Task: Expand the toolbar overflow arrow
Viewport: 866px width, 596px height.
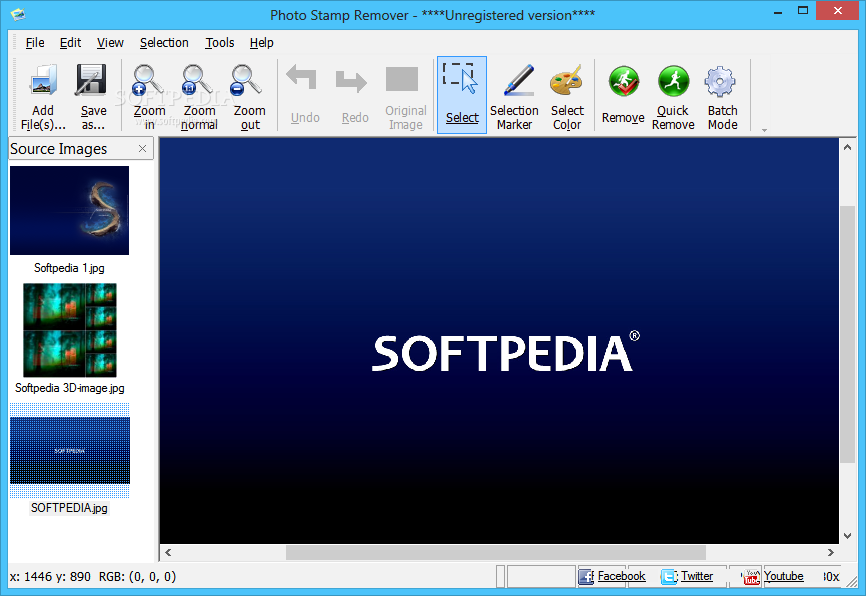Action: (764, 130)
